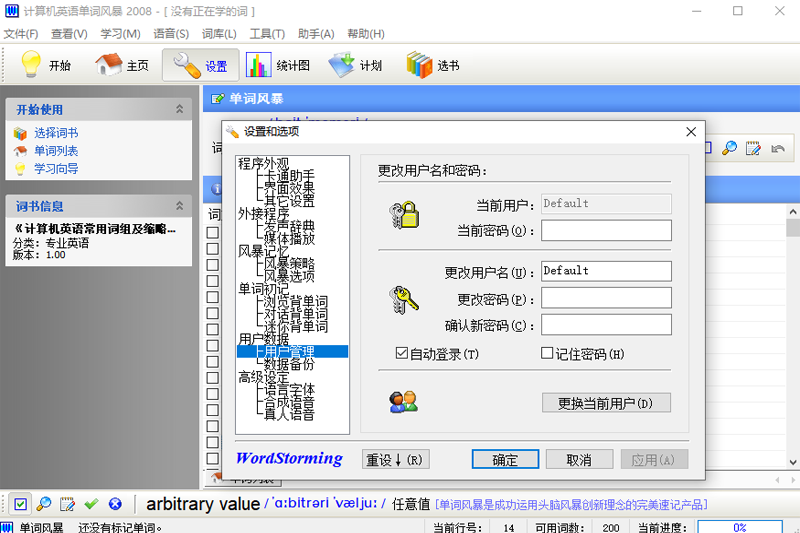Select 界面效果 in settings tree
Image resolution: width=800 pixels, height=533 pixels.
[289, 188]
